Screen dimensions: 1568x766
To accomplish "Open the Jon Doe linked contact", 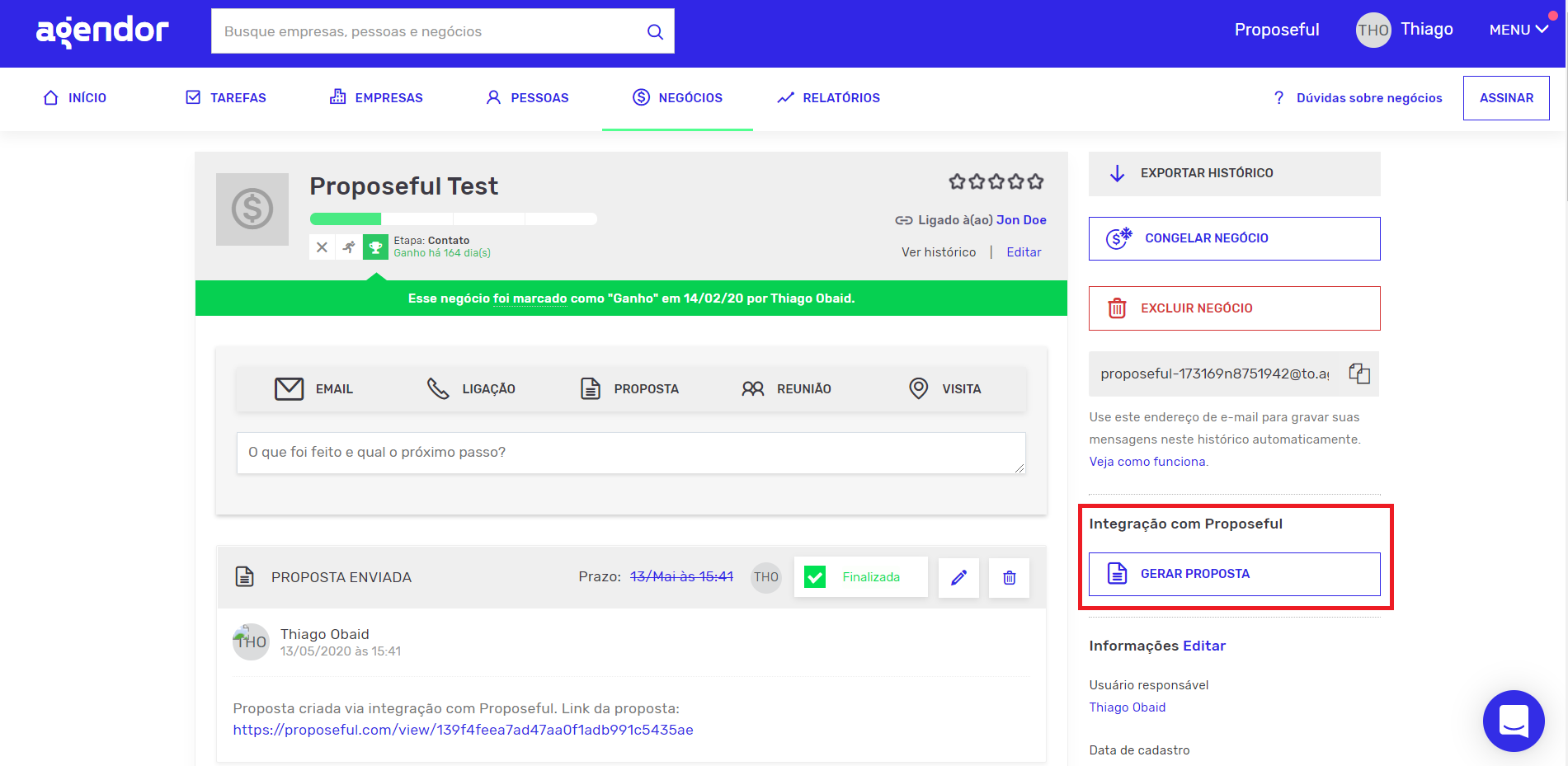I will 1021,220.
